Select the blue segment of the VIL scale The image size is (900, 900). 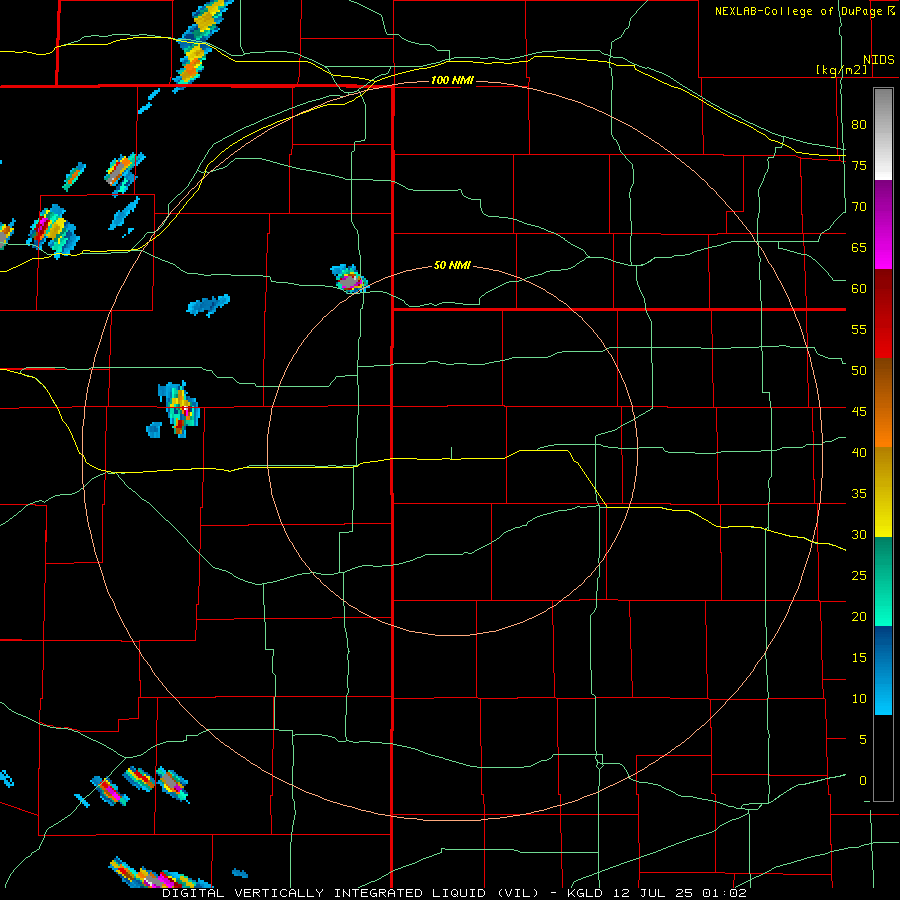coord(883,670)
